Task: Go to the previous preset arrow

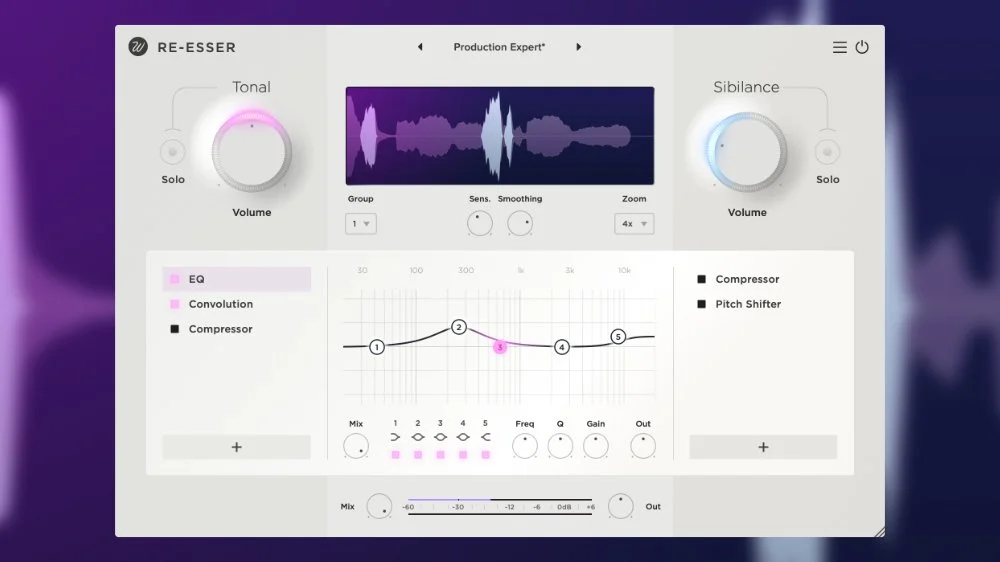Action: [420, 47]
